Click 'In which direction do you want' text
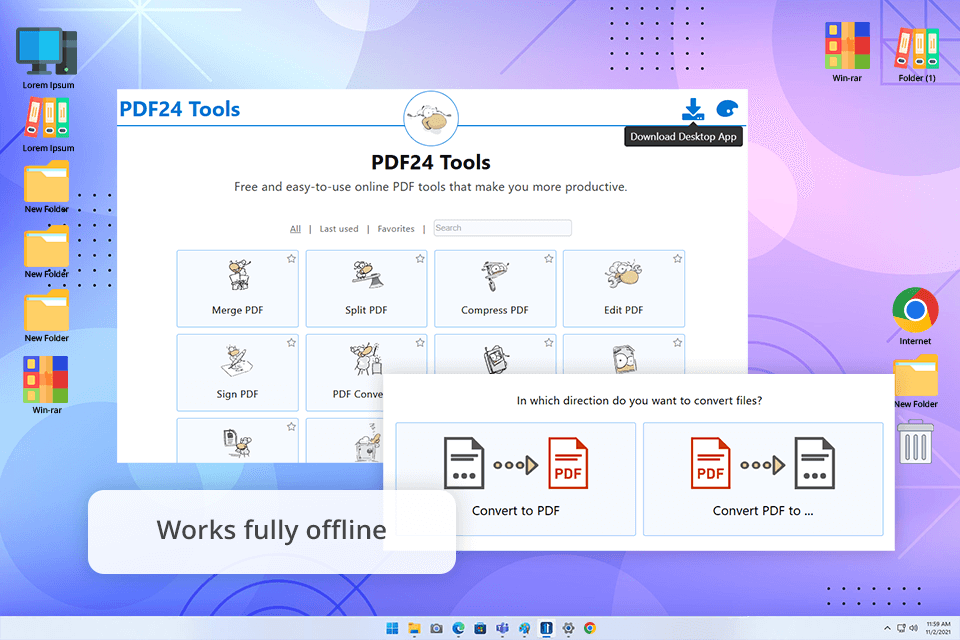Image resolution: width=960 pixels, height=640 pixels. point(639,401)
